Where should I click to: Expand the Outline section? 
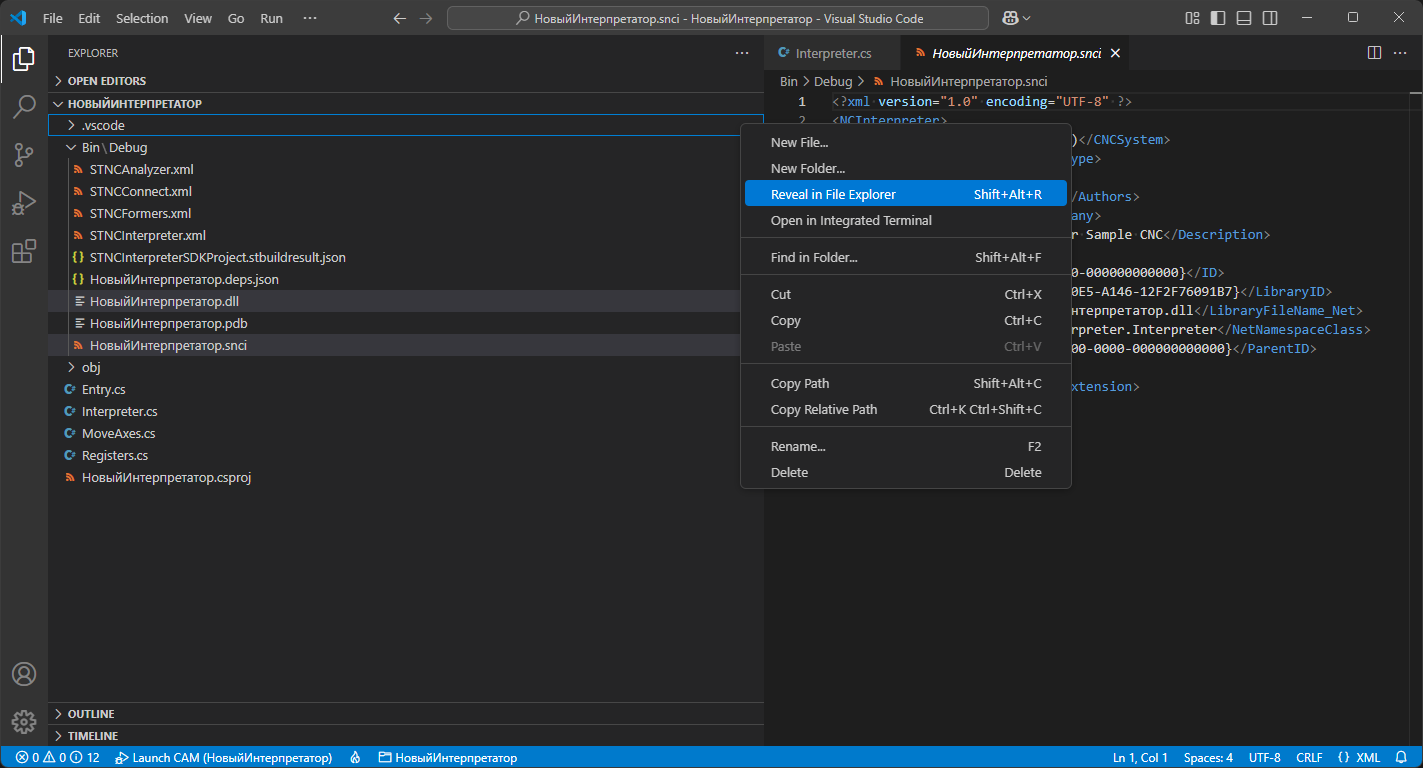click(405, 714)
